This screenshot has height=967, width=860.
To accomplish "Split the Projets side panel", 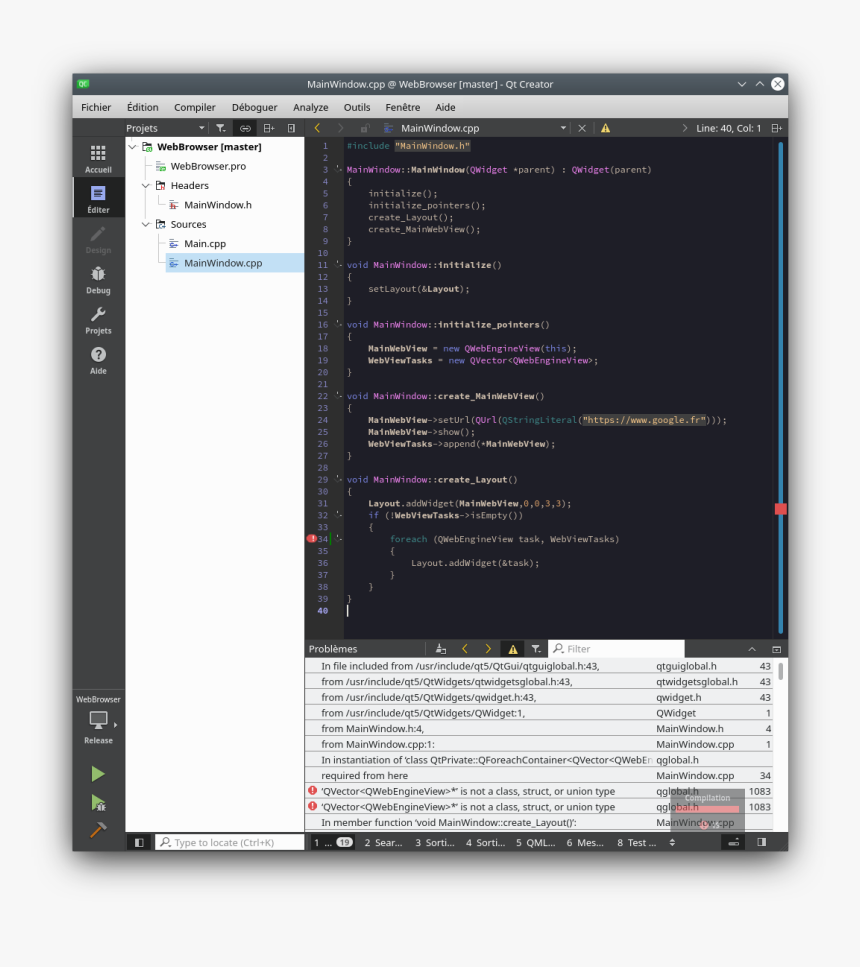I will [x=269, y=128].
